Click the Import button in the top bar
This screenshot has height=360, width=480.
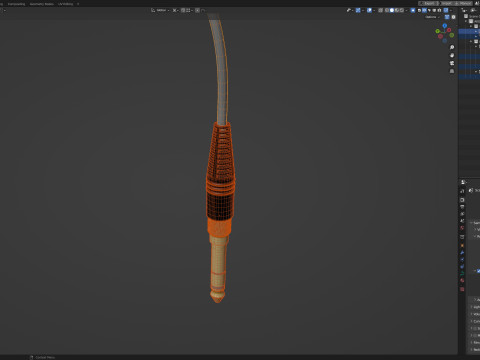pos(446,3)
